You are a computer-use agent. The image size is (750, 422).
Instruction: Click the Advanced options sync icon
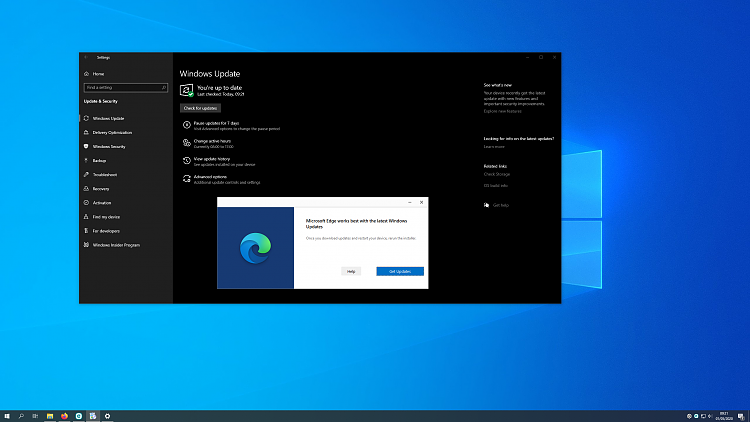(x=187, y=178)
